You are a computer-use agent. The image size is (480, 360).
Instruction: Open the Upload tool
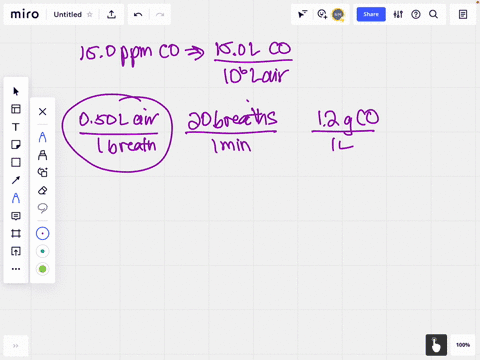pyautogui.click(x=16, y=251)
